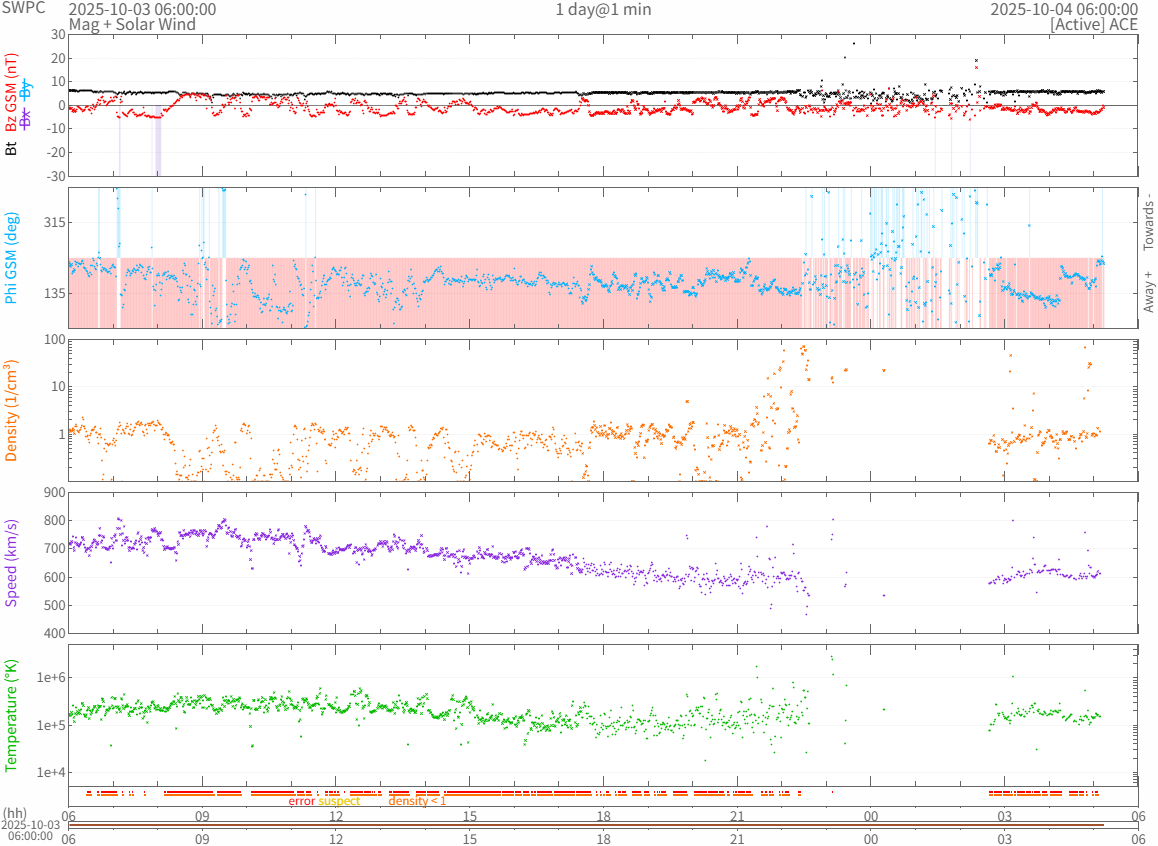This screenshot has height=846, width=1158.
Task: Click the orange 'density < 1' legend label
Action: tap(417, 801)
